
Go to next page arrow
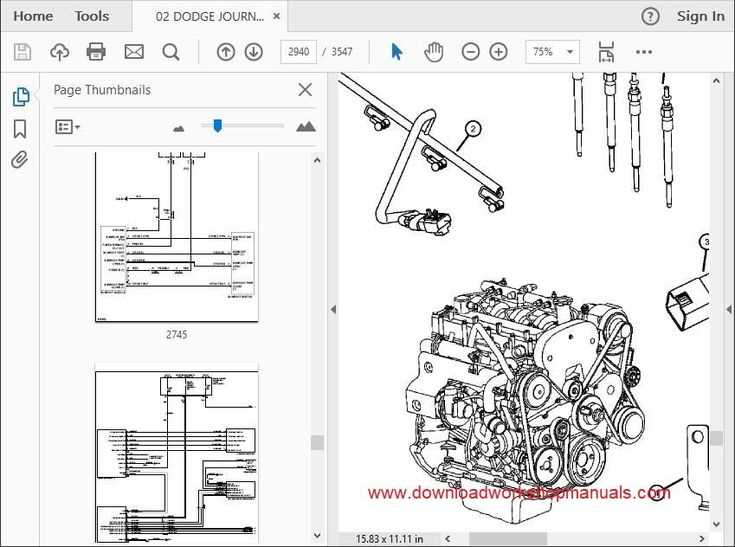pyautogui.click(x=254, y=52)
